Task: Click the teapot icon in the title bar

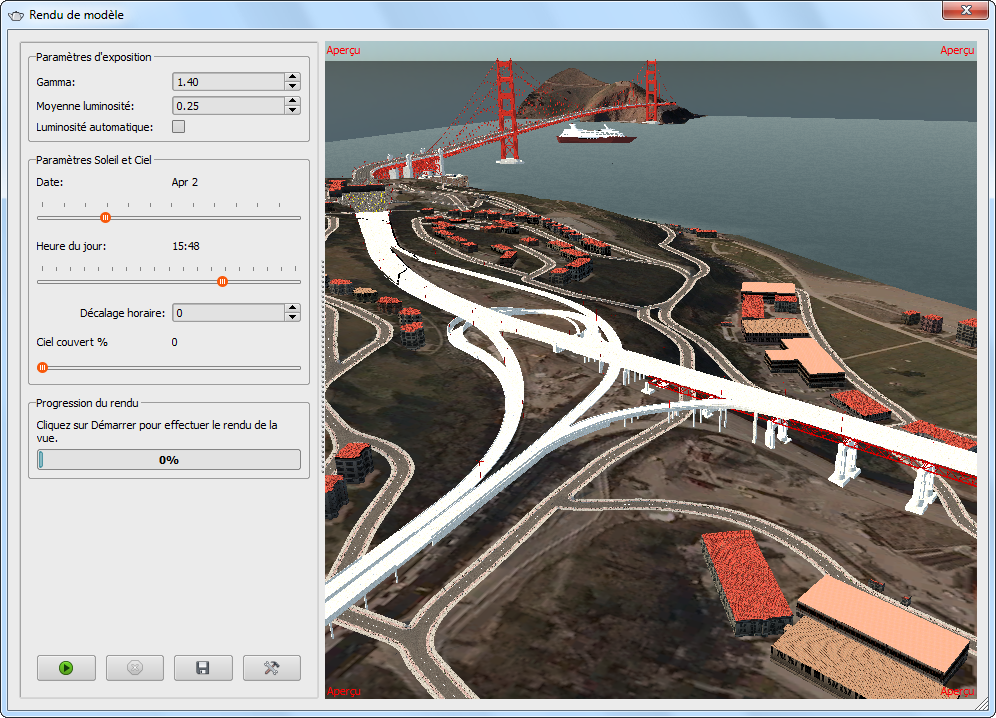Action: point(15,15)
